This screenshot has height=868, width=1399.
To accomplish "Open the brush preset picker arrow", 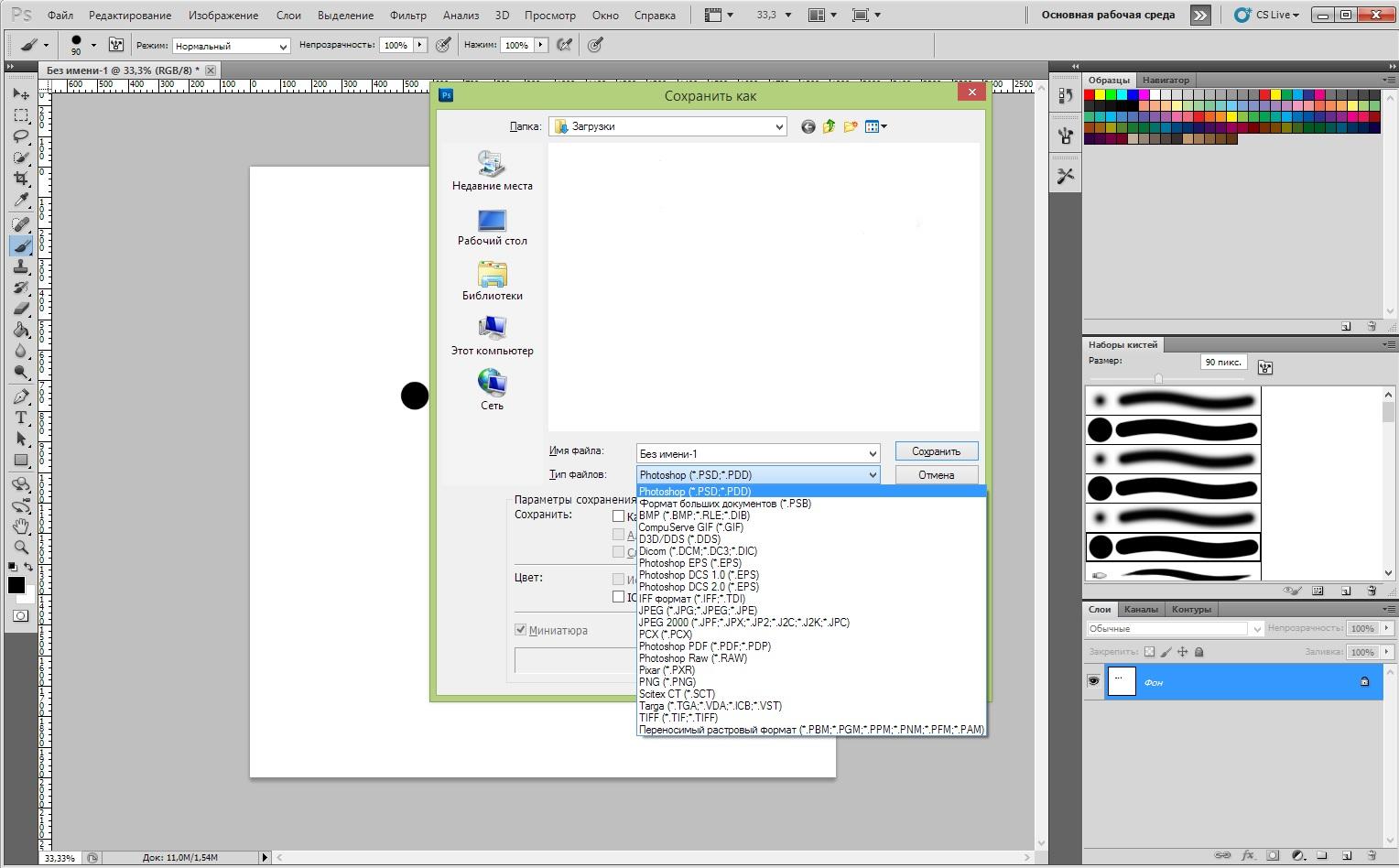I will (x=93, y=45).
